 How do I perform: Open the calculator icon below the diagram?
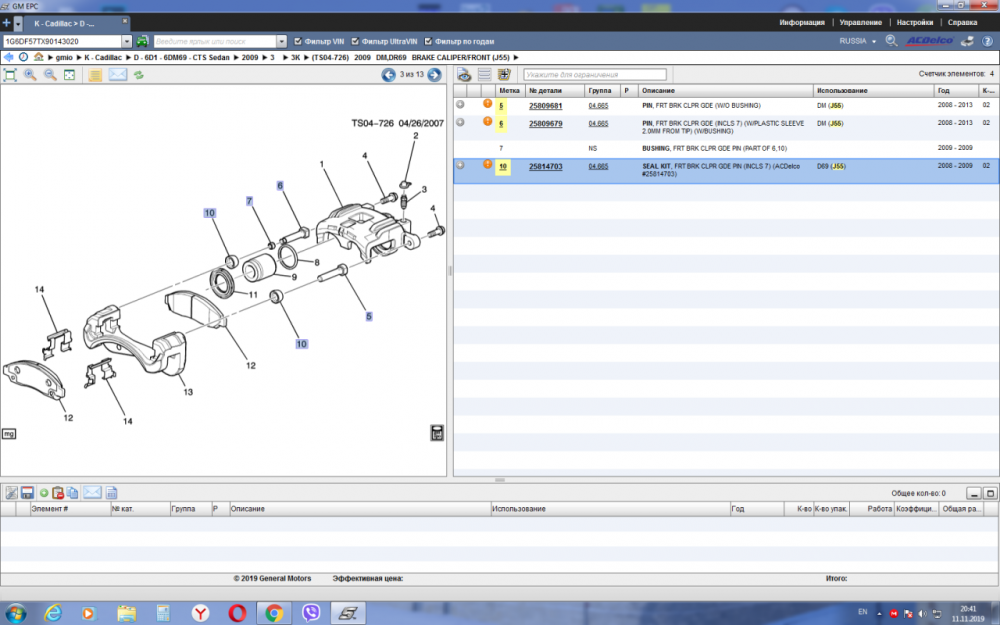pyautogui.click(x=437, y=433)
